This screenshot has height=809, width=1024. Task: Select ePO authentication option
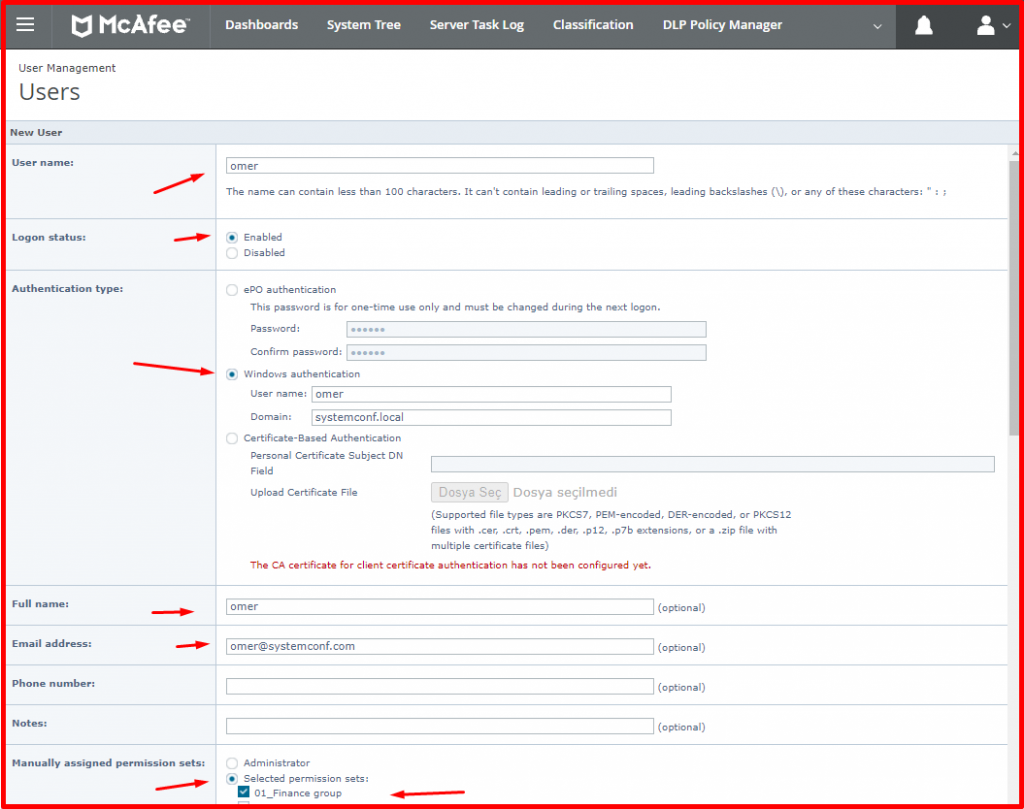click(231, 289)
